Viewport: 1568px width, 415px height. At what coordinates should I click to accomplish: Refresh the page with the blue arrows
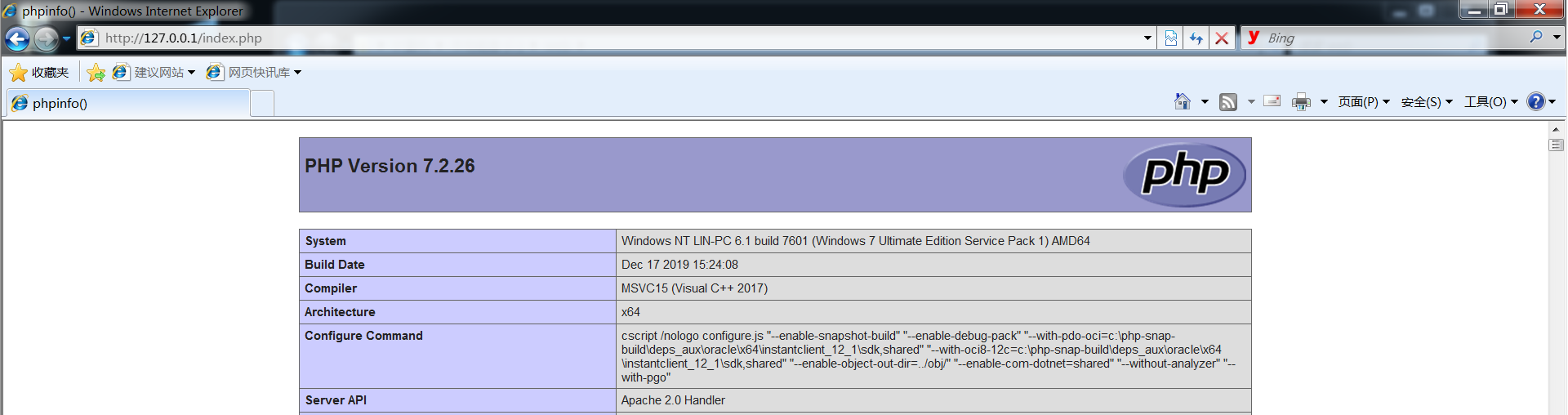pyautogui.click(x=1196, y=38)
